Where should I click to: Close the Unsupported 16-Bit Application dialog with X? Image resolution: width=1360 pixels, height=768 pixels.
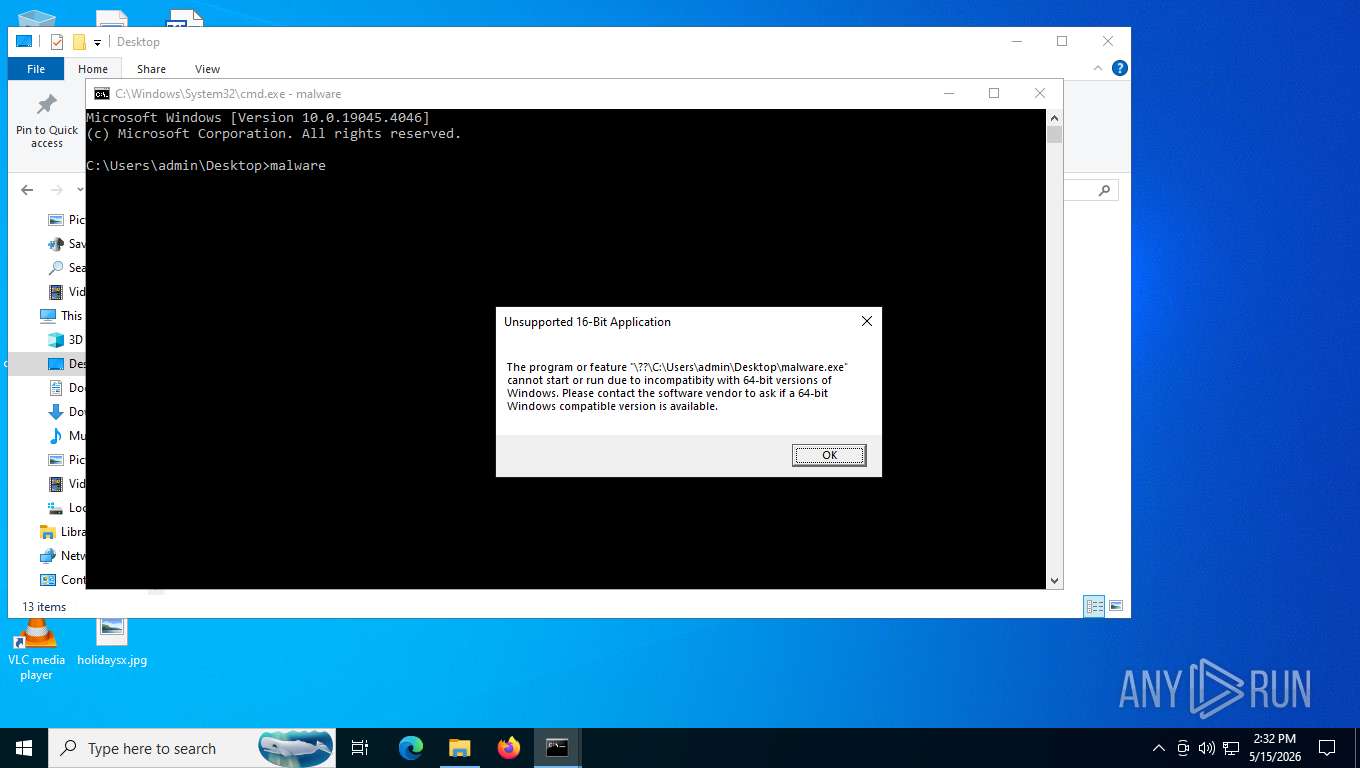point(867,321)
